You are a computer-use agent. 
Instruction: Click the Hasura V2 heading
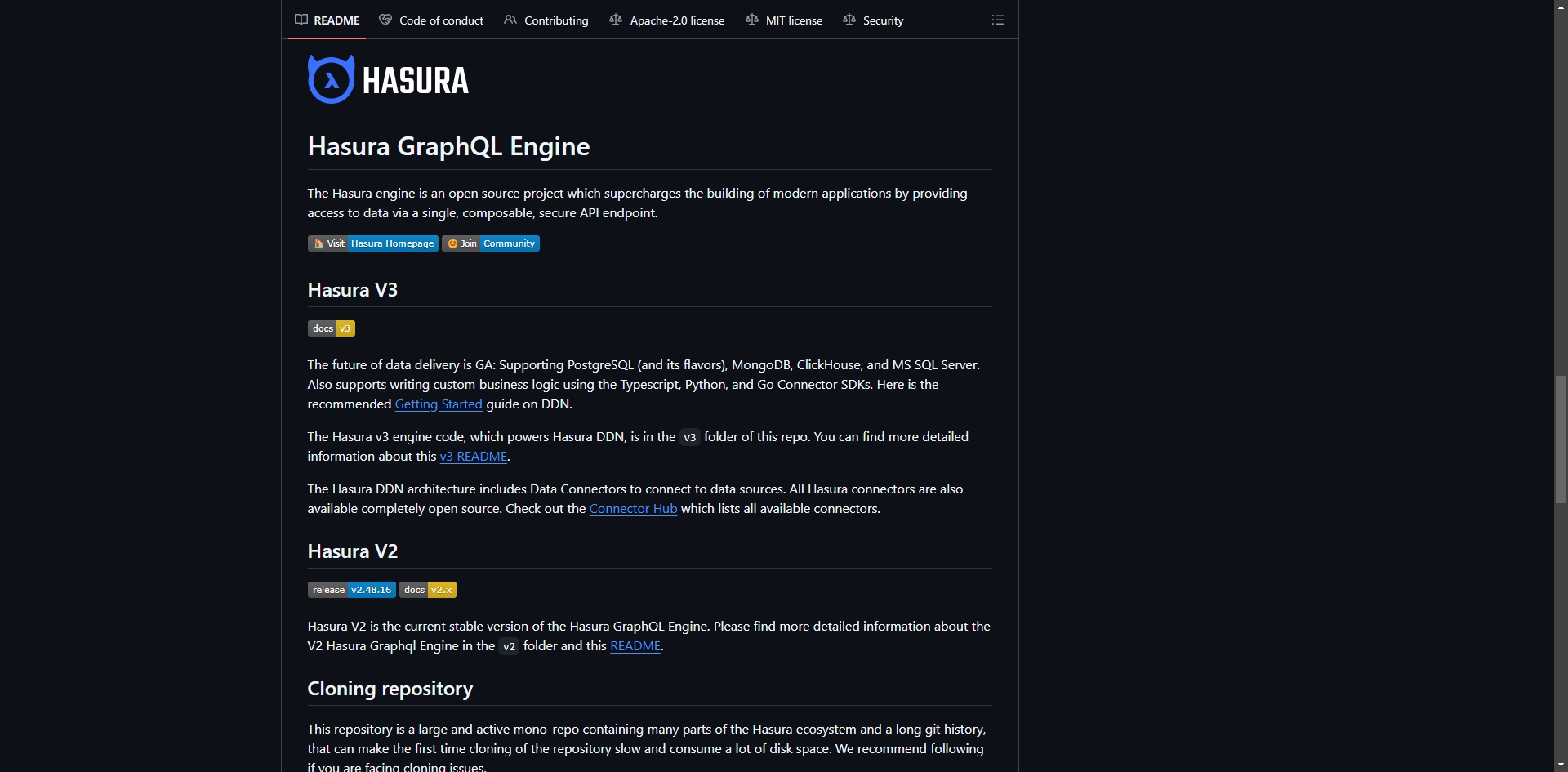353,551
